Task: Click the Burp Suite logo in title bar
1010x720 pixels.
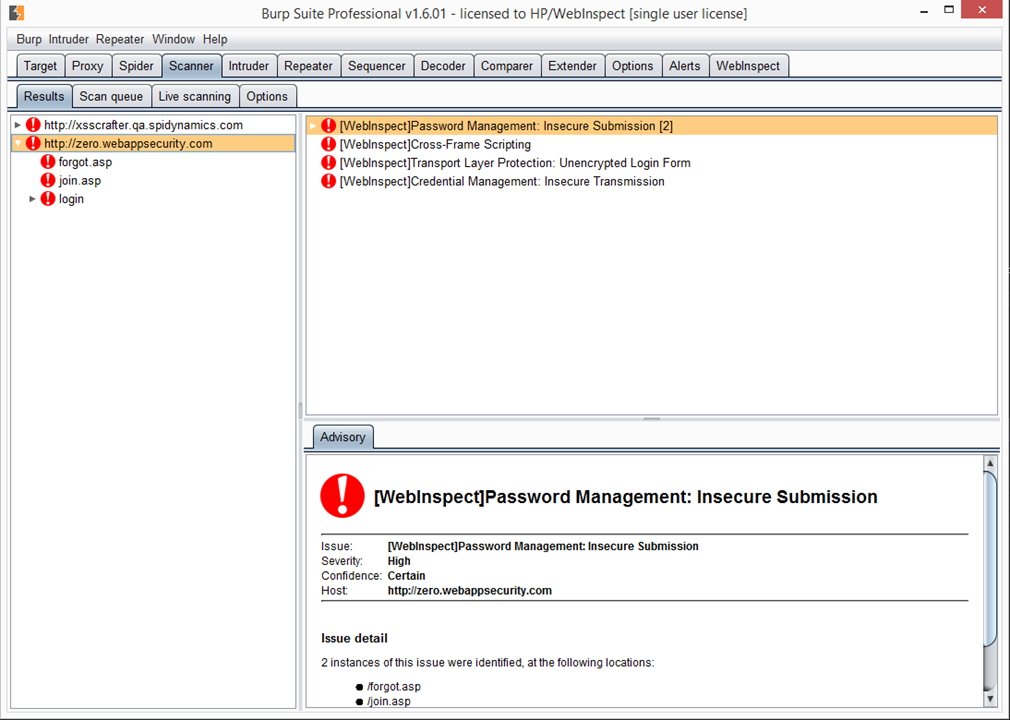Action: (16, 12)
